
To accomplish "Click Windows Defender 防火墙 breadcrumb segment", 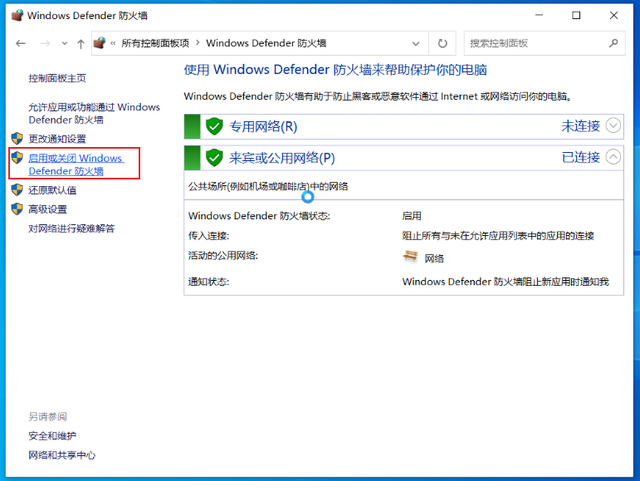I will pyautogui.click(x=266, y=43).
